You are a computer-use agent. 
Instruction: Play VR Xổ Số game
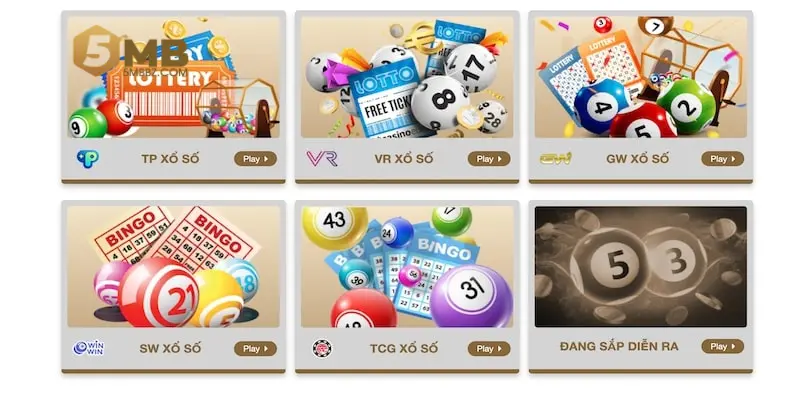(x=489, y=159)
